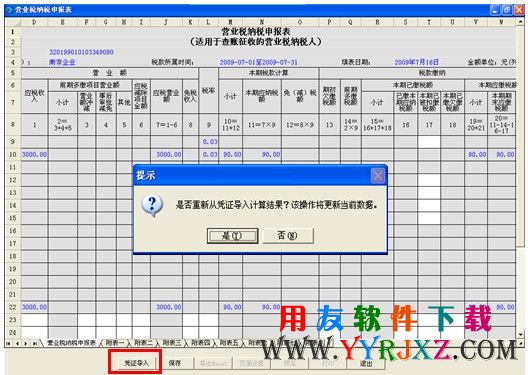The height and width of the screenshot is (375, 528).
Task: Select total 90.00 in row 22 column M
Action: pos(230,307)
